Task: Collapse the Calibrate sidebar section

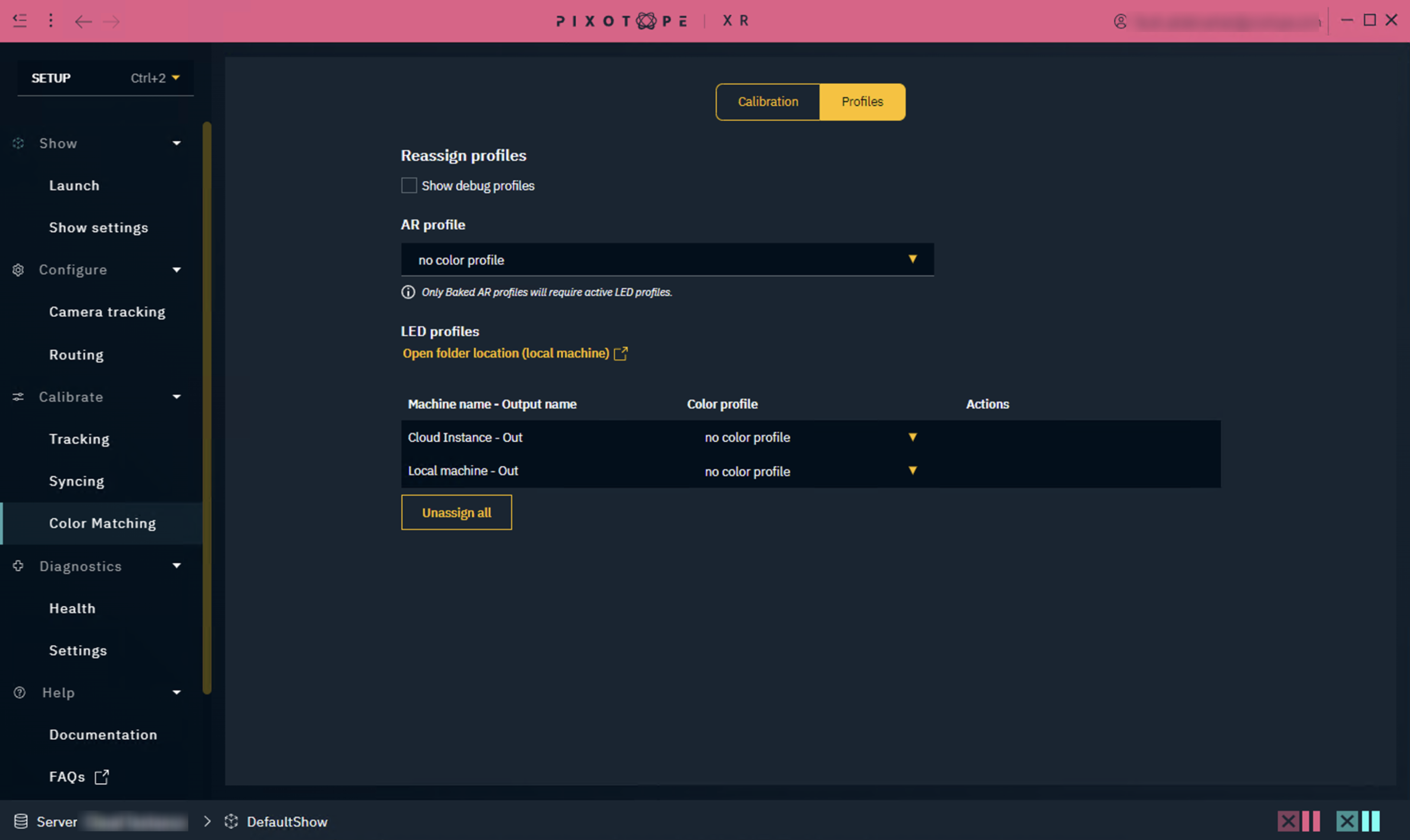Action: [x=177, y=397]
